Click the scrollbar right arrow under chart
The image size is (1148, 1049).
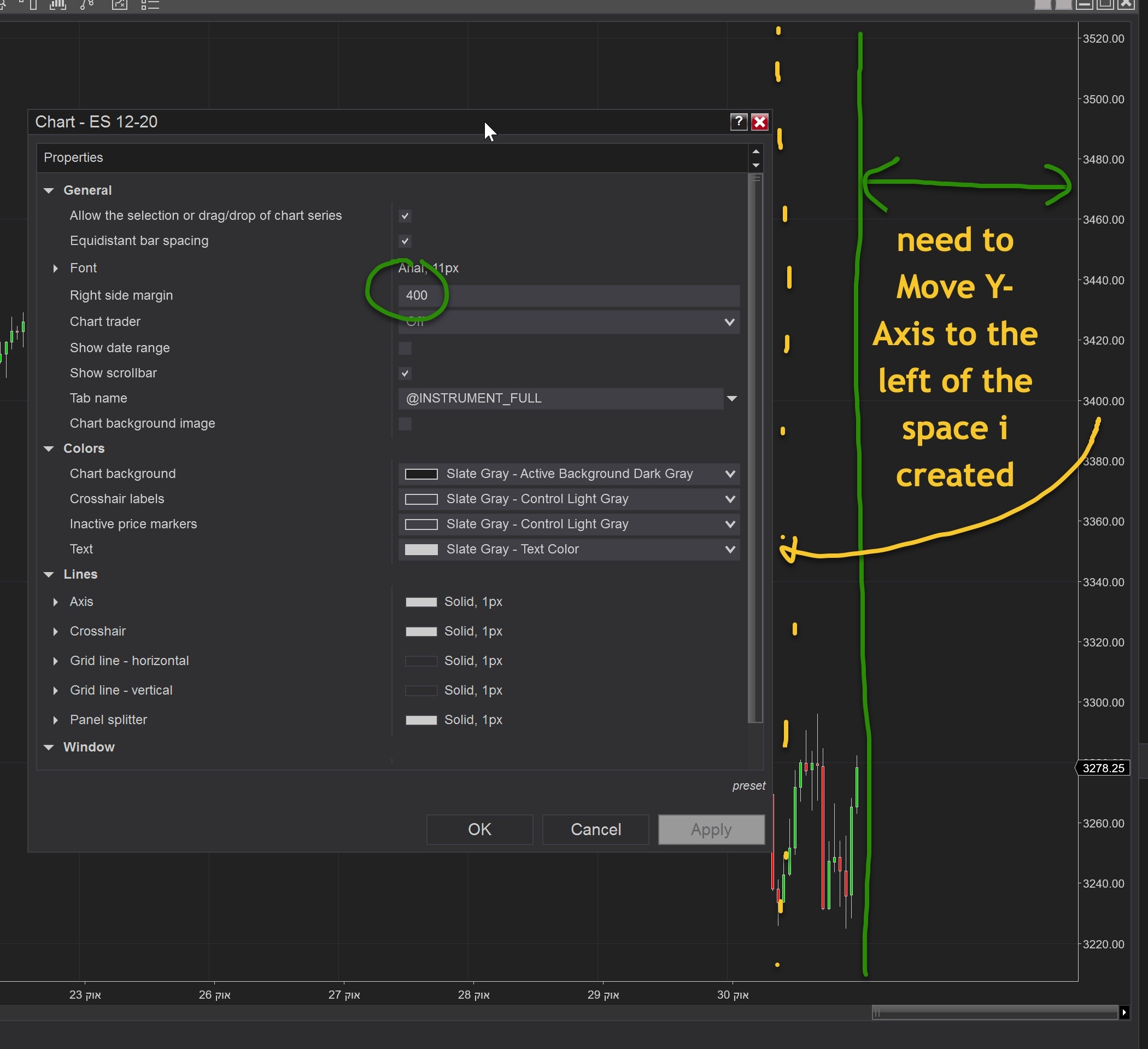click(x=1124, y=1012)
